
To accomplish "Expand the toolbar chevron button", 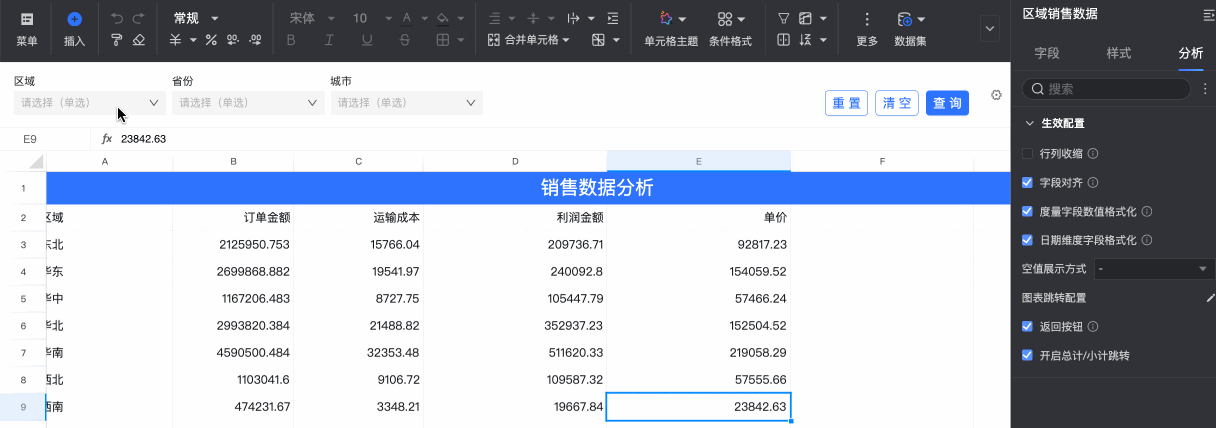I will tap(990, 28).
